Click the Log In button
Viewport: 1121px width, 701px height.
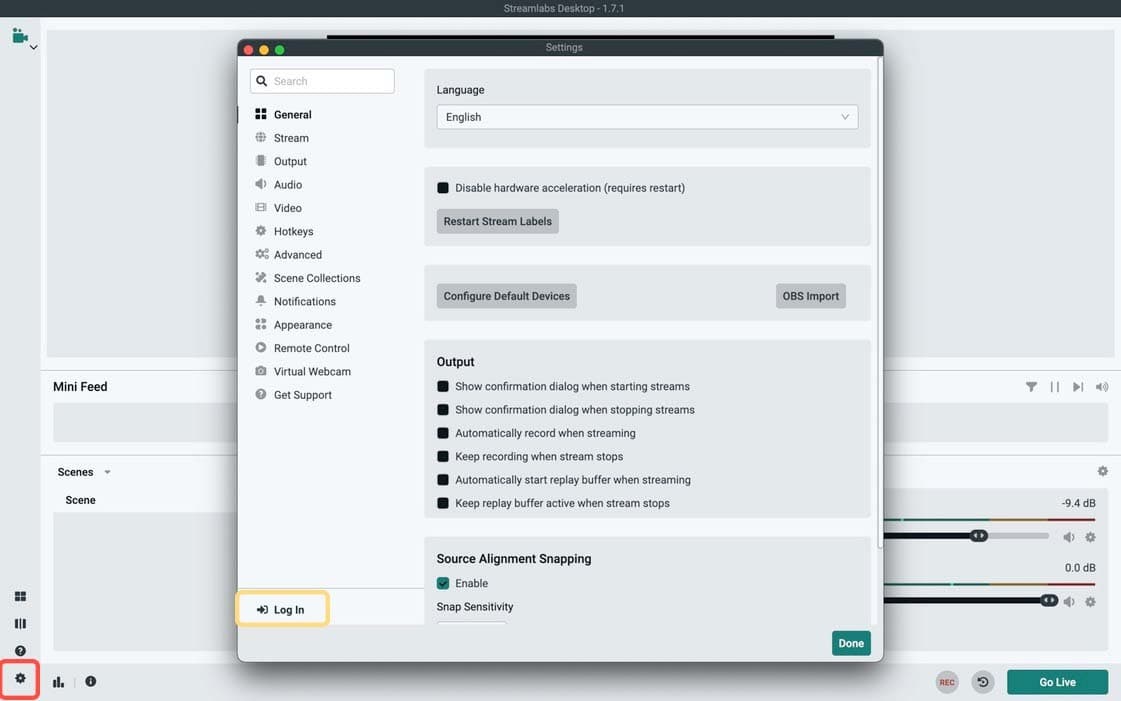[282, 608]
